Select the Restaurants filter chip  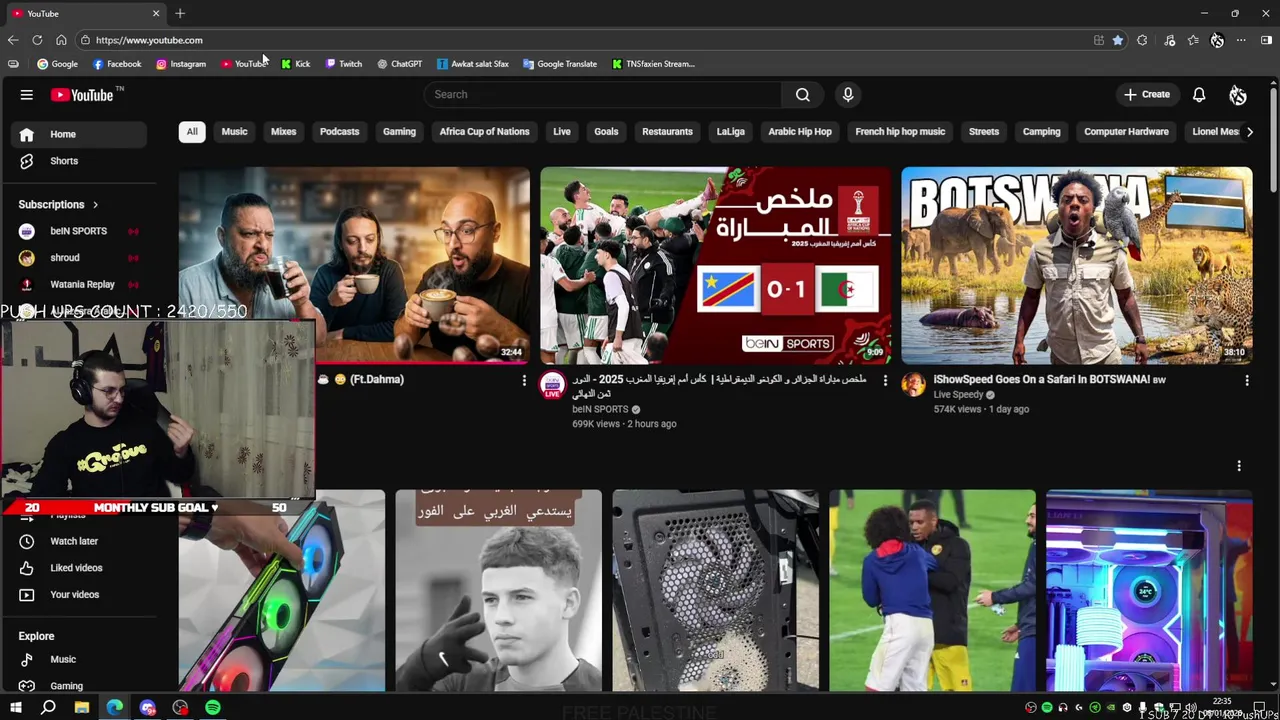click(x=667, y=132)
